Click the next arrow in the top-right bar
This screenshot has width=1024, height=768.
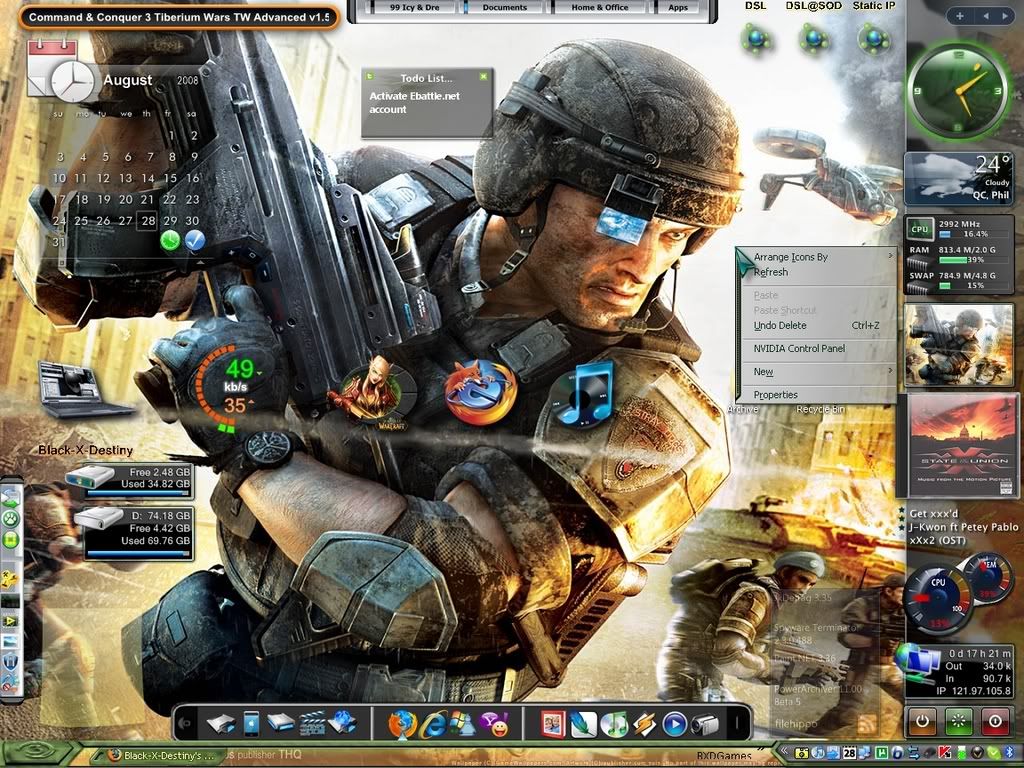coord(1006,16)
